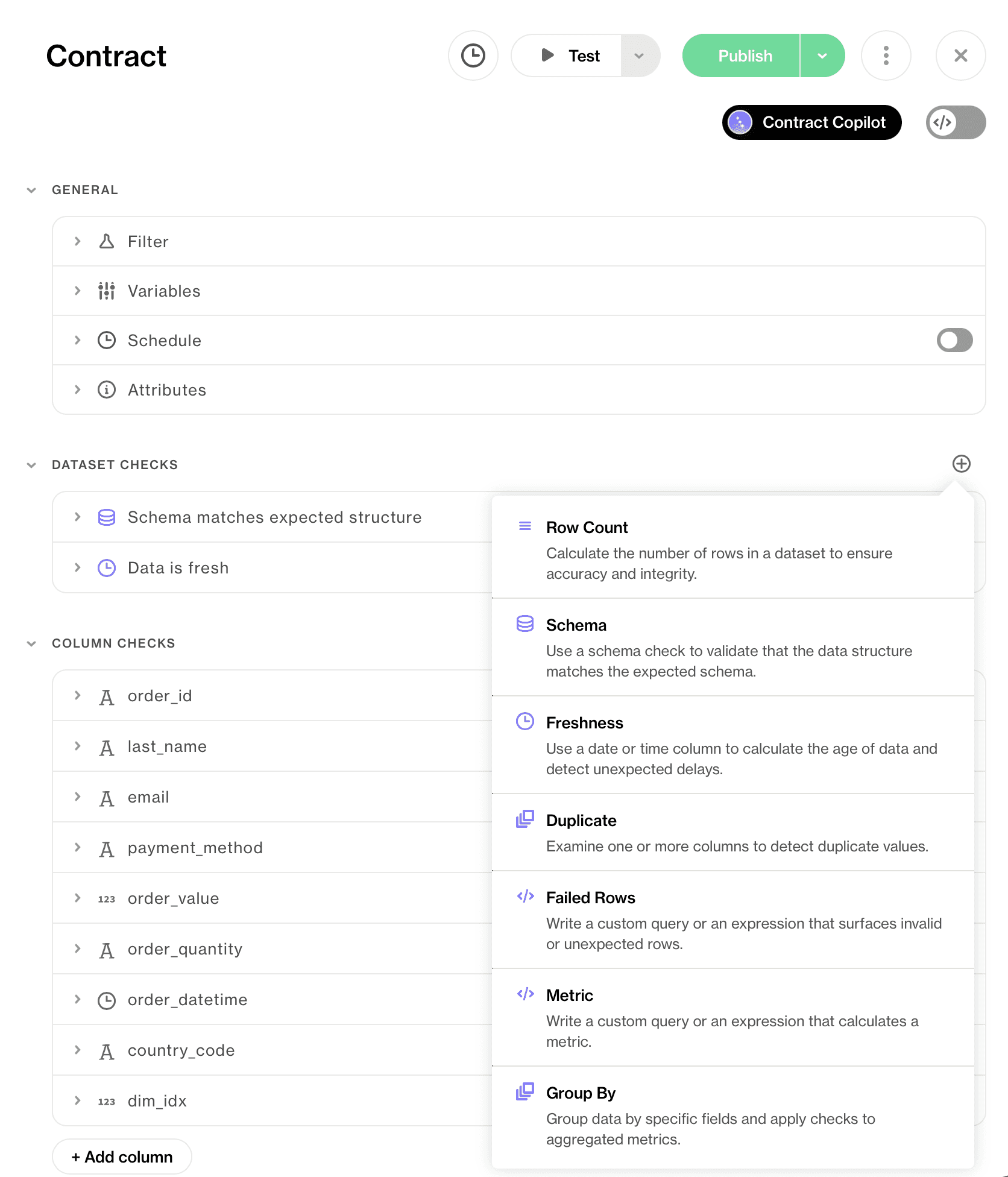The height and width of the screenshot is (1177, 1008).
Task: Click the Add column button
Action: (x=122, y=1156)
